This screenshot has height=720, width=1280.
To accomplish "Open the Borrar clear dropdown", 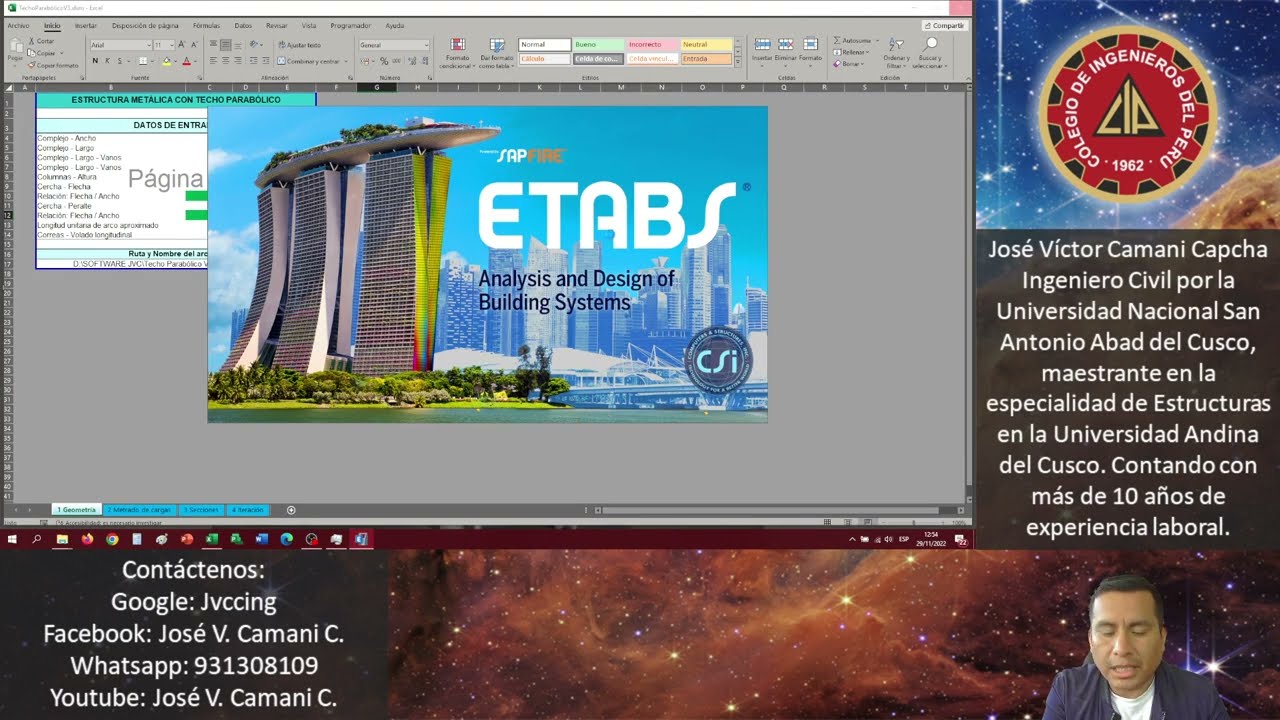I will point(850,64).
